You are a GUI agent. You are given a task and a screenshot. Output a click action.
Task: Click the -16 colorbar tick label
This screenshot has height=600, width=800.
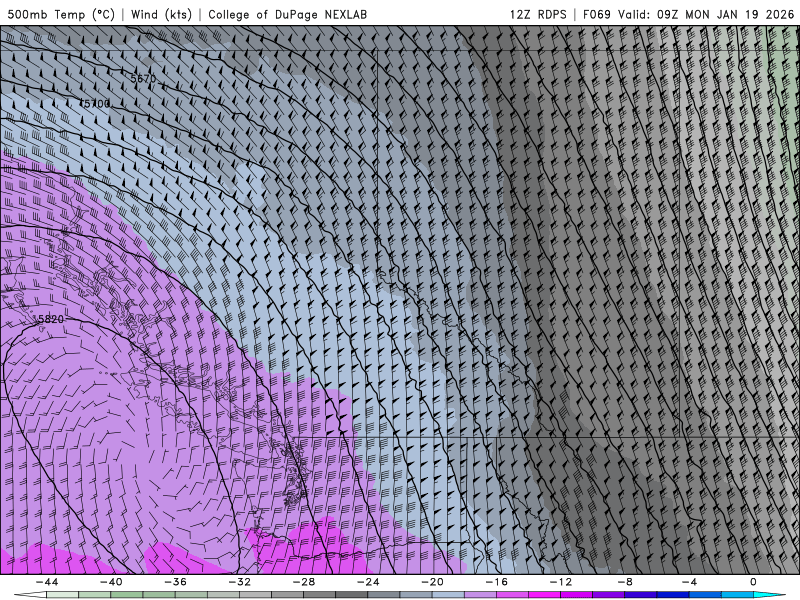click(496, 582)
